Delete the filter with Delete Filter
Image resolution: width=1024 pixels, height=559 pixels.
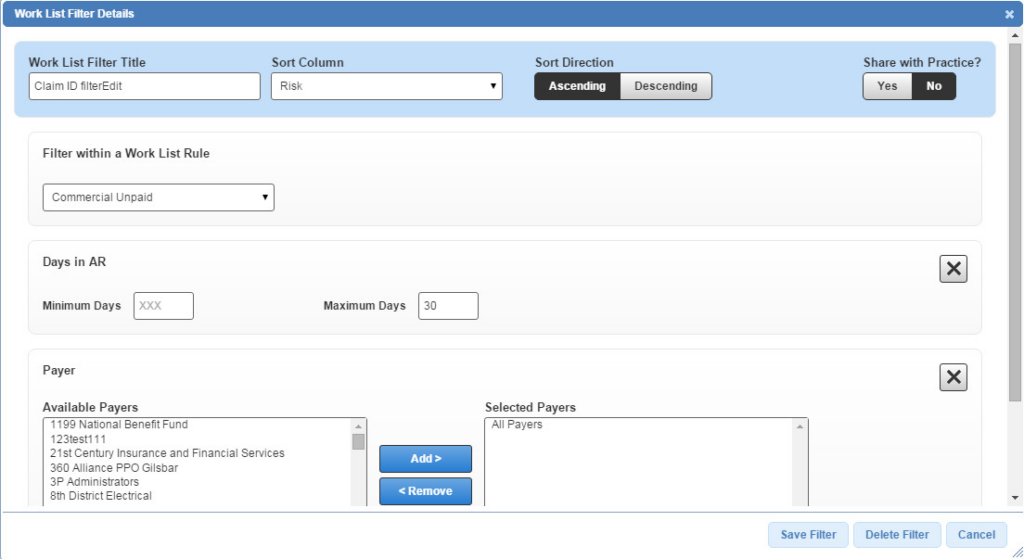pyautogui.click(x=897, y=535)
